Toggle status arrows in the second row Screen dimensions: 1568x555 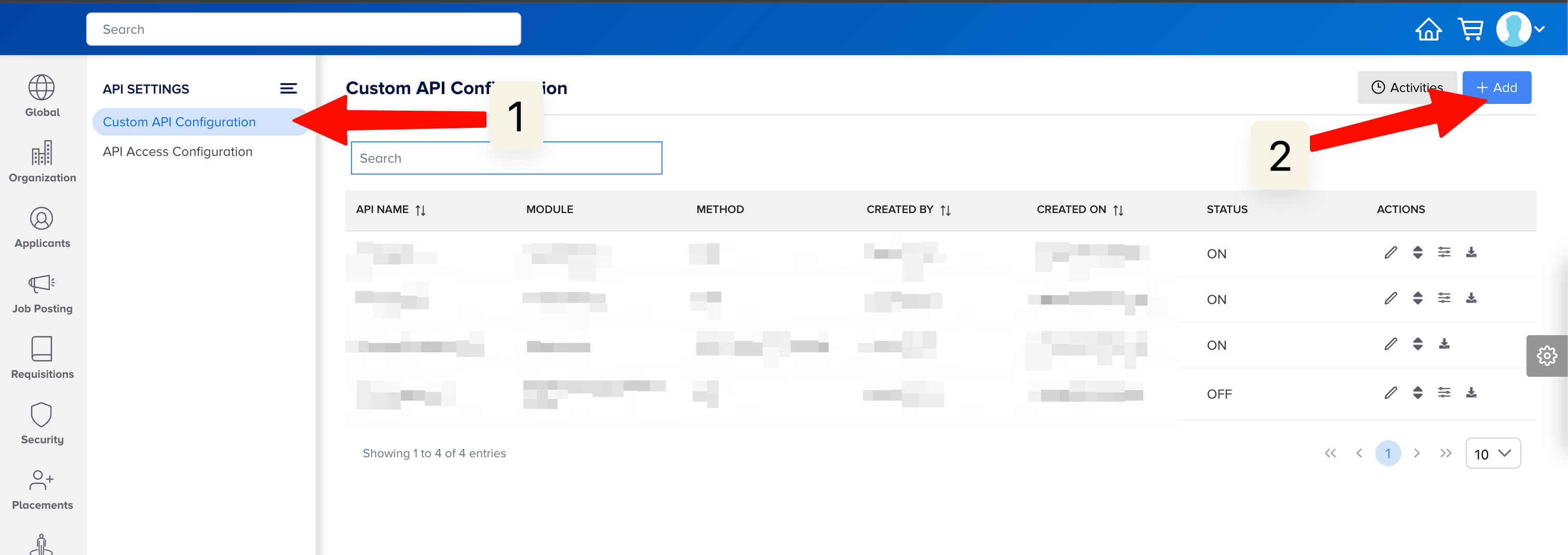1417,298
